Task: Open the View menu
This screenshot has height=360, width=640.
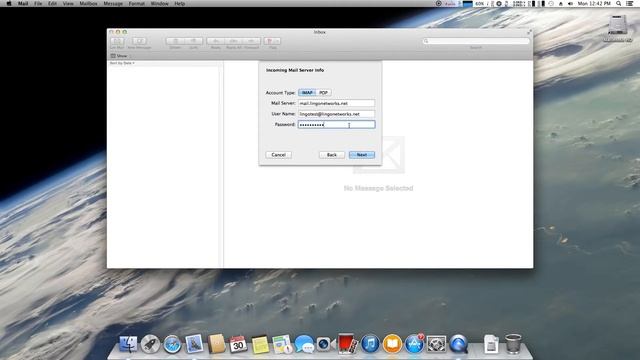Action: [68, 3]
